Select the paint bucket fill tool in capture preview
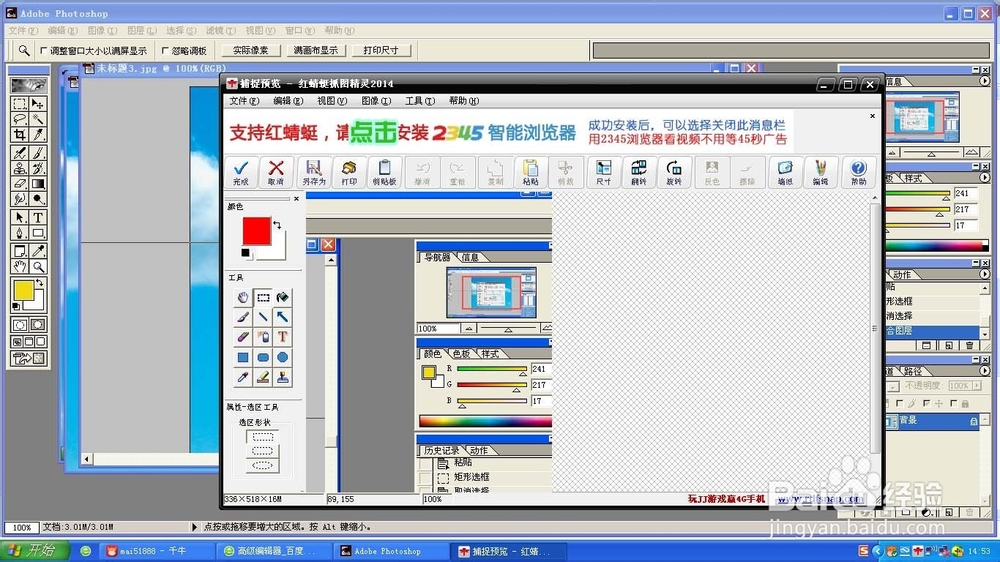Screen dimensions: 1000x562 click(x=283, y=297)
